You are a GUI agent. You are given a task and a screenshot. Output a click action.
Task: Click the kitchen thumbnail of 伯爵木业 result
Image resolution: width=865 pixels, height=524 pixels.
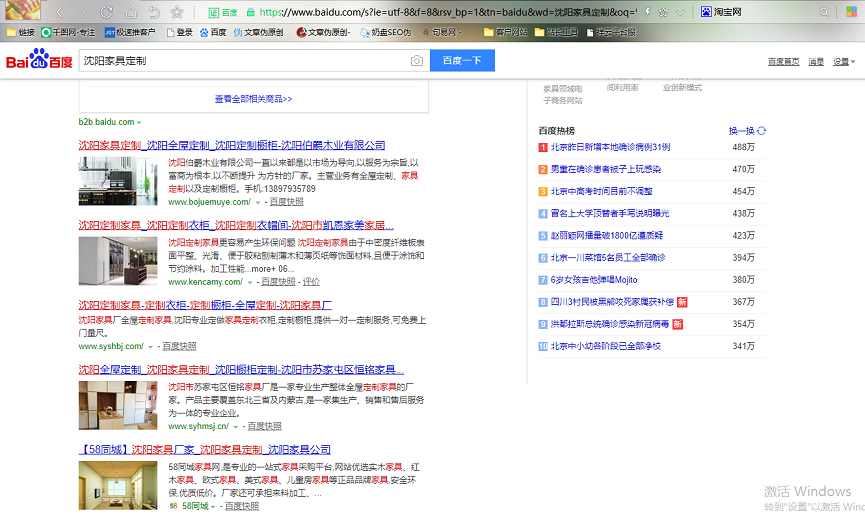tap(118, 181)
